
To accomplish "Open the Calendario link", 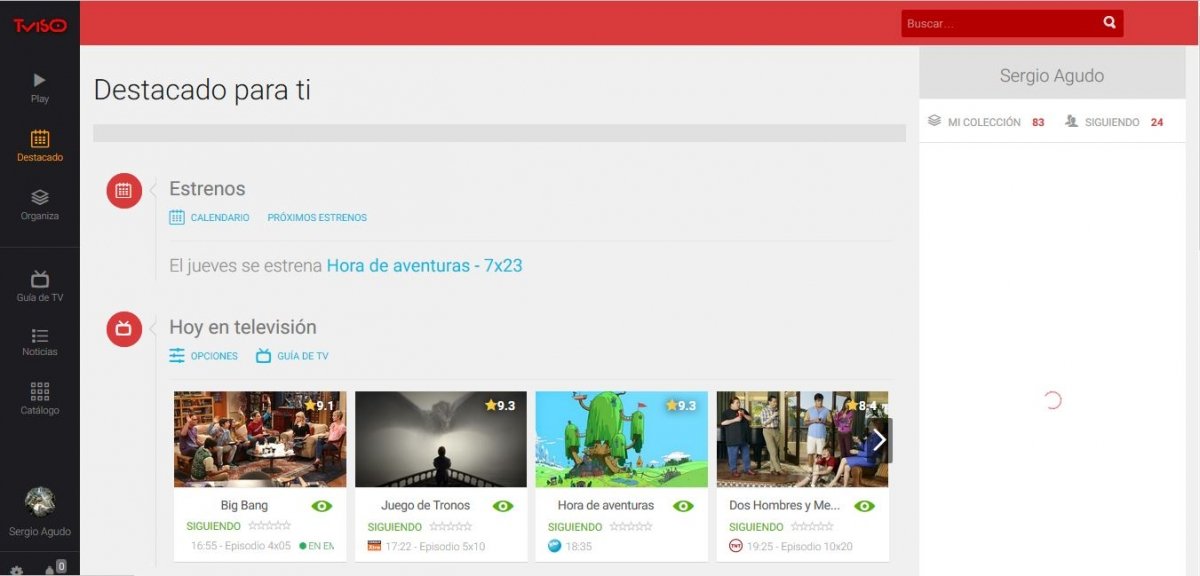I will (x=209, y=217).
